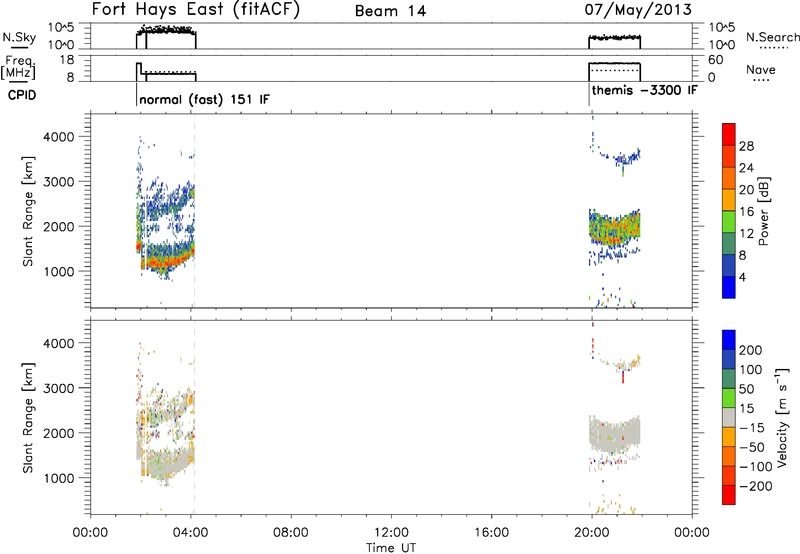Click the '4000' tick of the power panel
Image resolution: width=800 pixels, height=554 pixels.
click(x=59, y=137)
